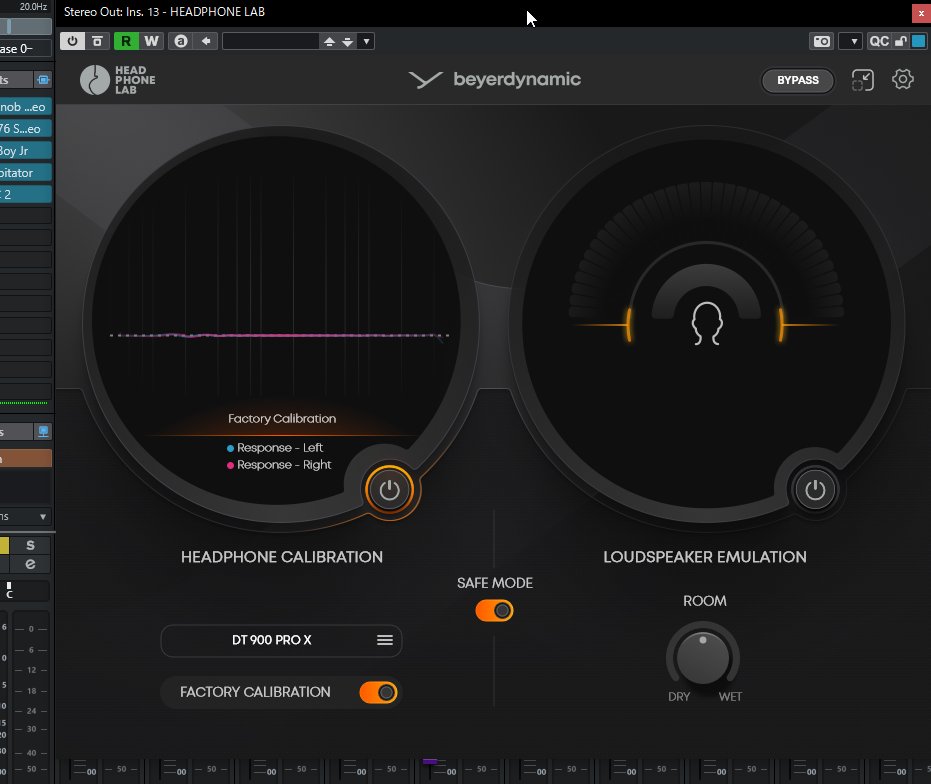
Task: Click the Room dry/wet knob
Action: pyautogui.click(x=703, y=658)
